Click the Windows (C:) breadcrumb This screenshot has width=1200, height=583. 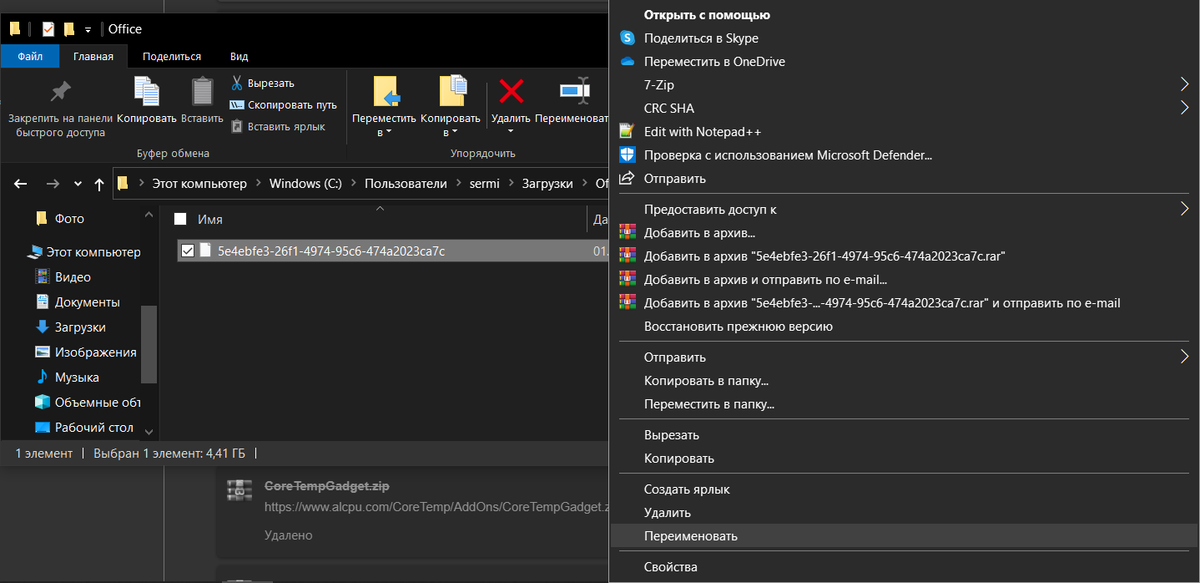(x=306, y=184)
